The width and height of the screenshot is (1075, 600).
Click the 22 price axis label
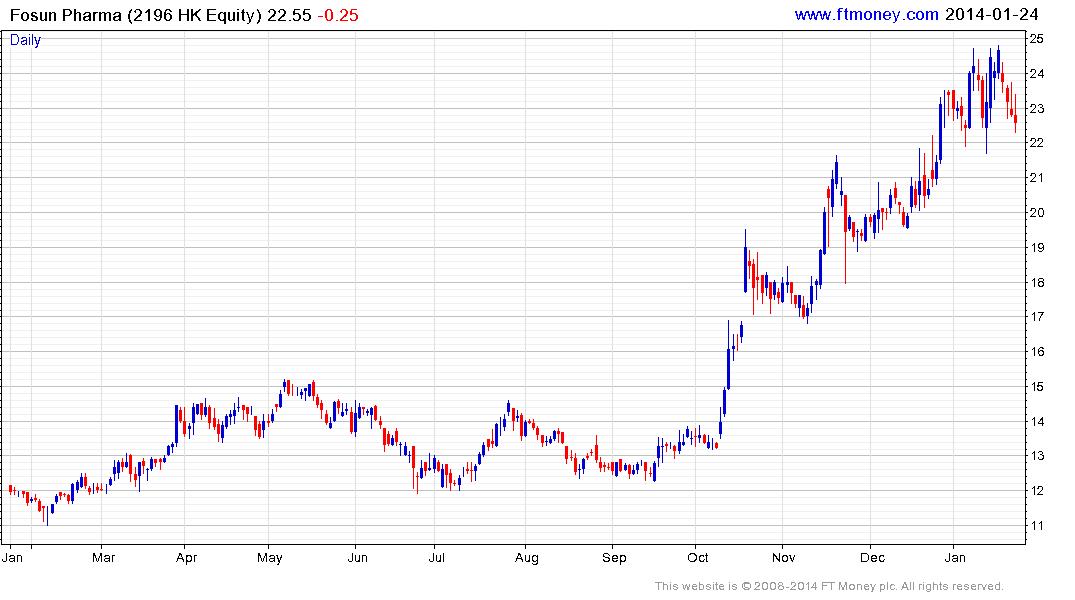(1037, 143)
